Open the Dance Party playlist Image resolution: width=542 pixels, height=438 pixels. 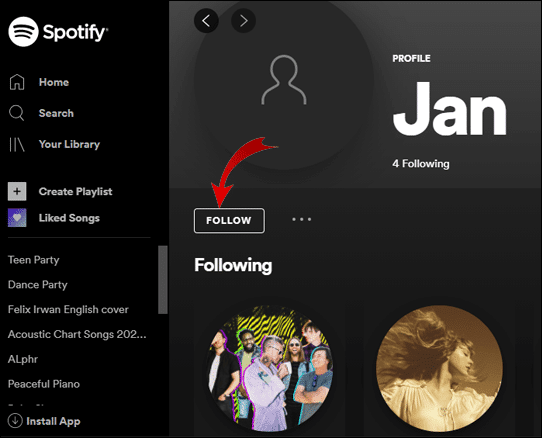point(38,285)
